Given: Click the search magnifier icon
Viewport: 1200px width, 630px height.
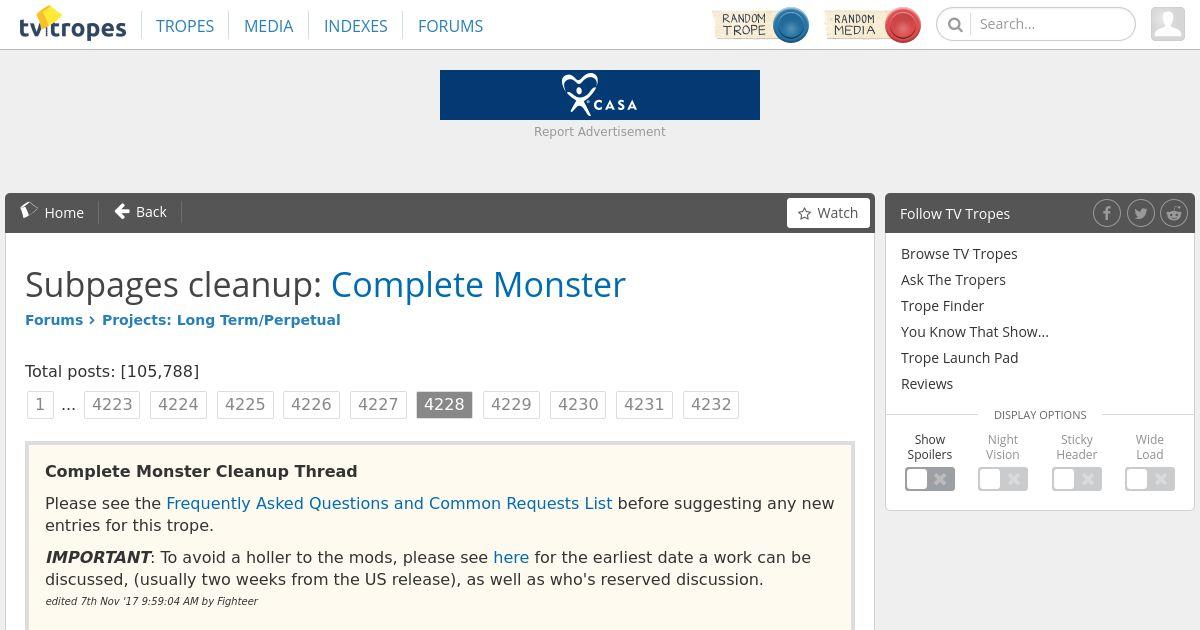Looking at the screenshot, I should pyautogui.click(x=955, y=24).
